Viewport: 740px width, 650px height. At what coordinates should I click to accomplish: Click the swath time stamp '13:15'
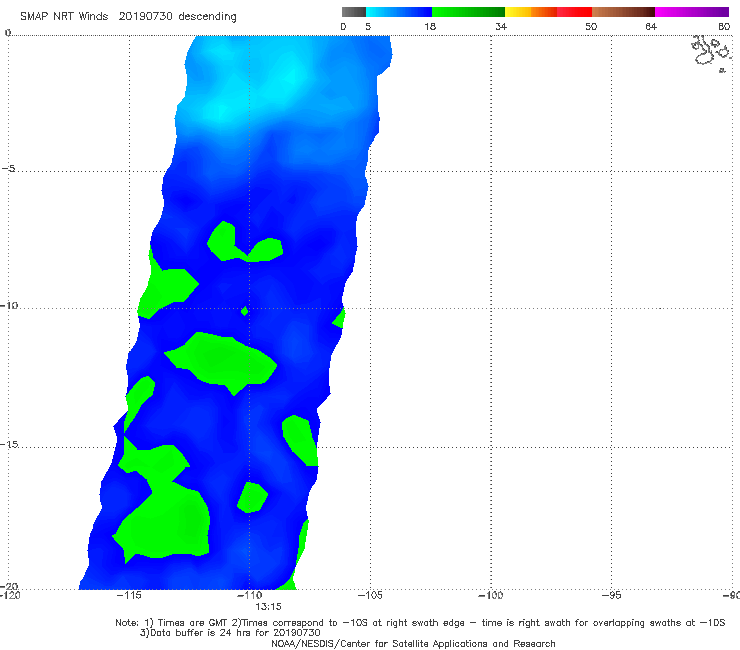pos(269,607)
